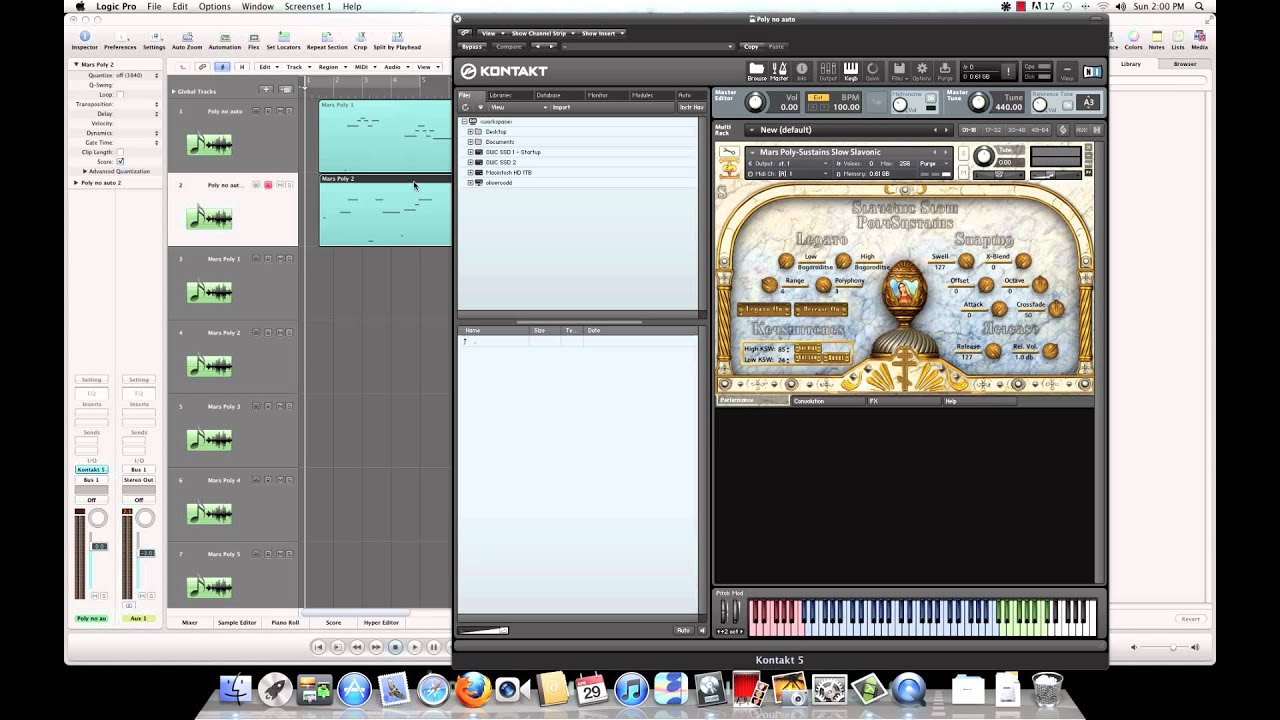Screen dimensions: 1280x720
Task: Open the Screenset 1 menu
Action: (x=308, y=7)
